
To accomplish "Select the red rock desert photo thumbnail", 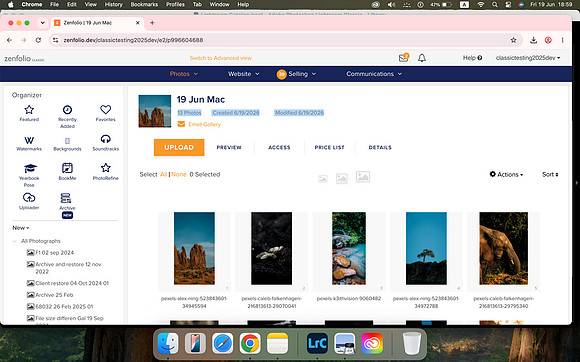I will coord(194,248).
